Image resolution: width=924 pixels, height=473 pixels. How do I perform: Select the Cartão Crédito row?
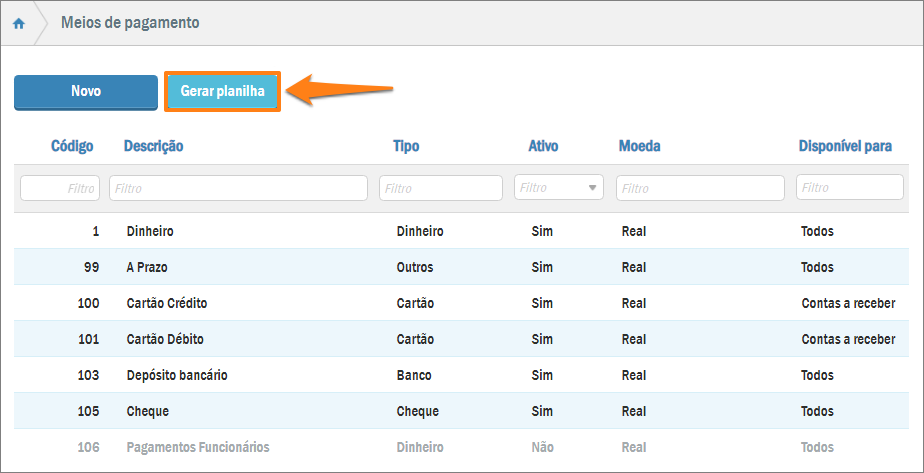coord(167,303)
